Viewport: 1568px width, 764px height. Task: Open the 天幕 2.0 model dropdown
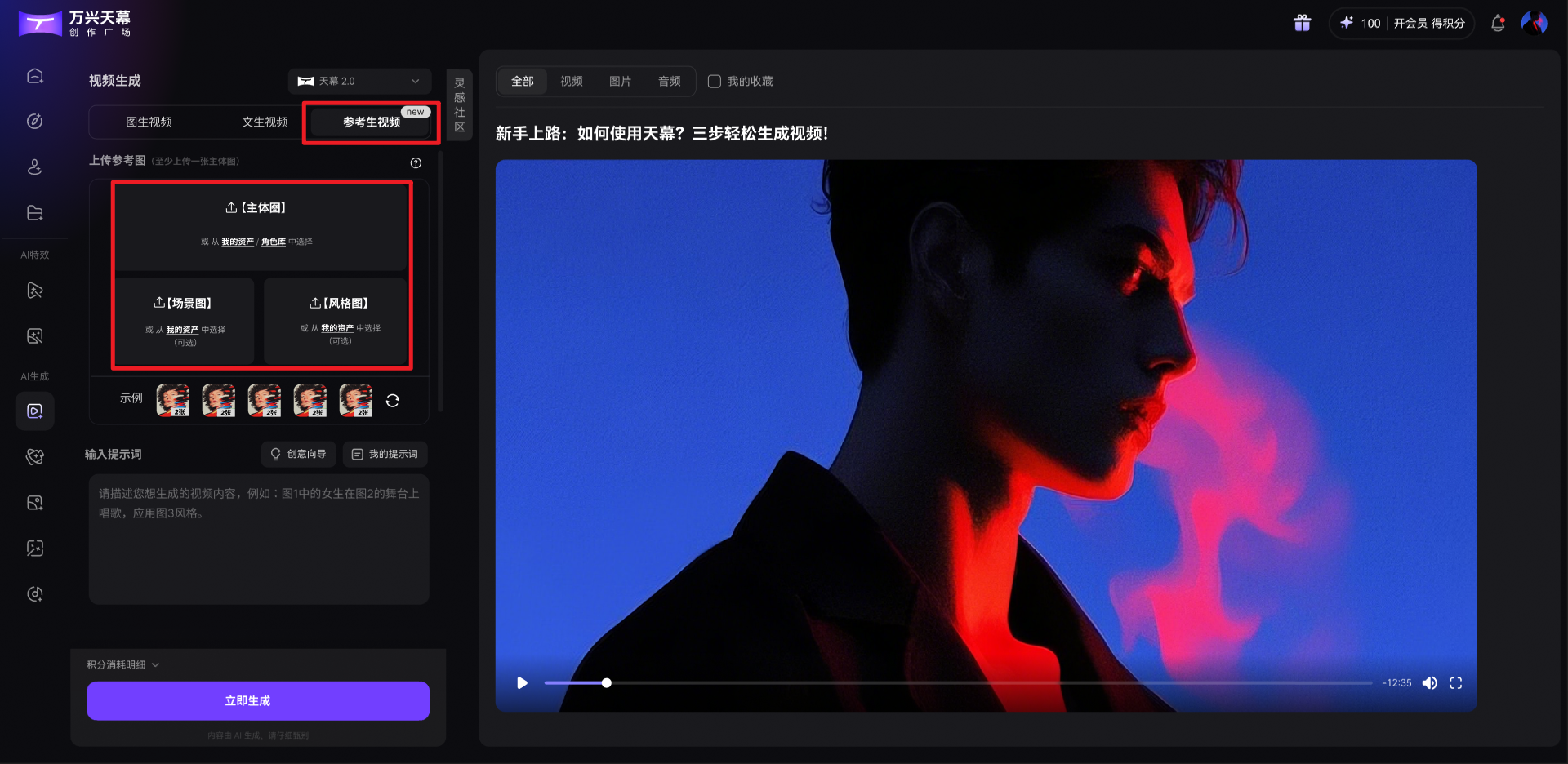coord(358,81)
